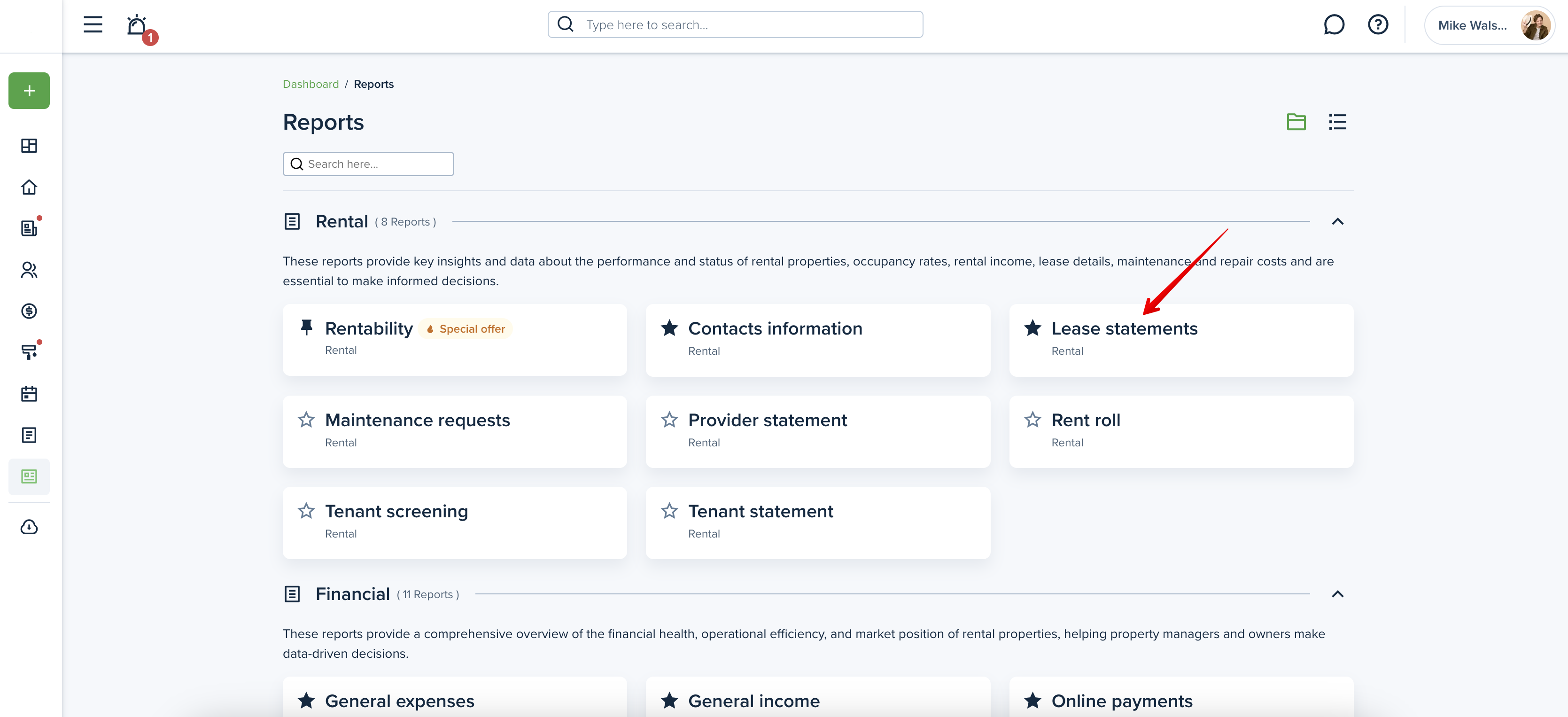Open the calendar icon in sidebar
Viewport: 1568px width, 717px height.
[x=29, y=394]
